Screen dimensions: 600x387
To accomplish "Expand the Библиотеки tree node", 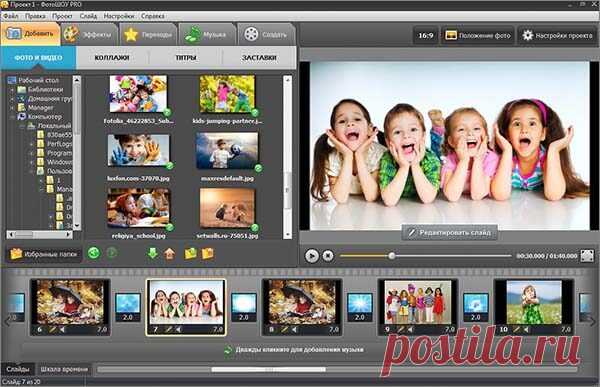I will pyautogui.click(x=12, y=90).
